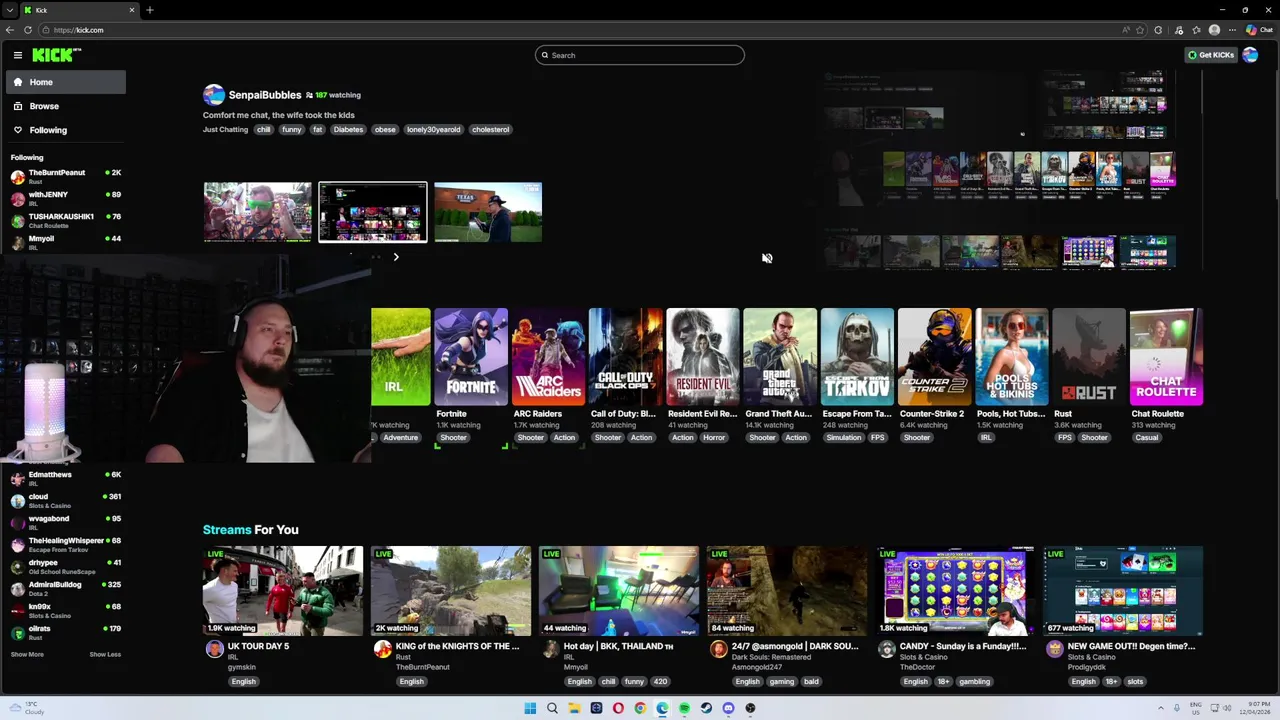The height and width of the screenshot is (720, 1280).
Task: Open Fortnite category card
Action: (x=471, y=357)
